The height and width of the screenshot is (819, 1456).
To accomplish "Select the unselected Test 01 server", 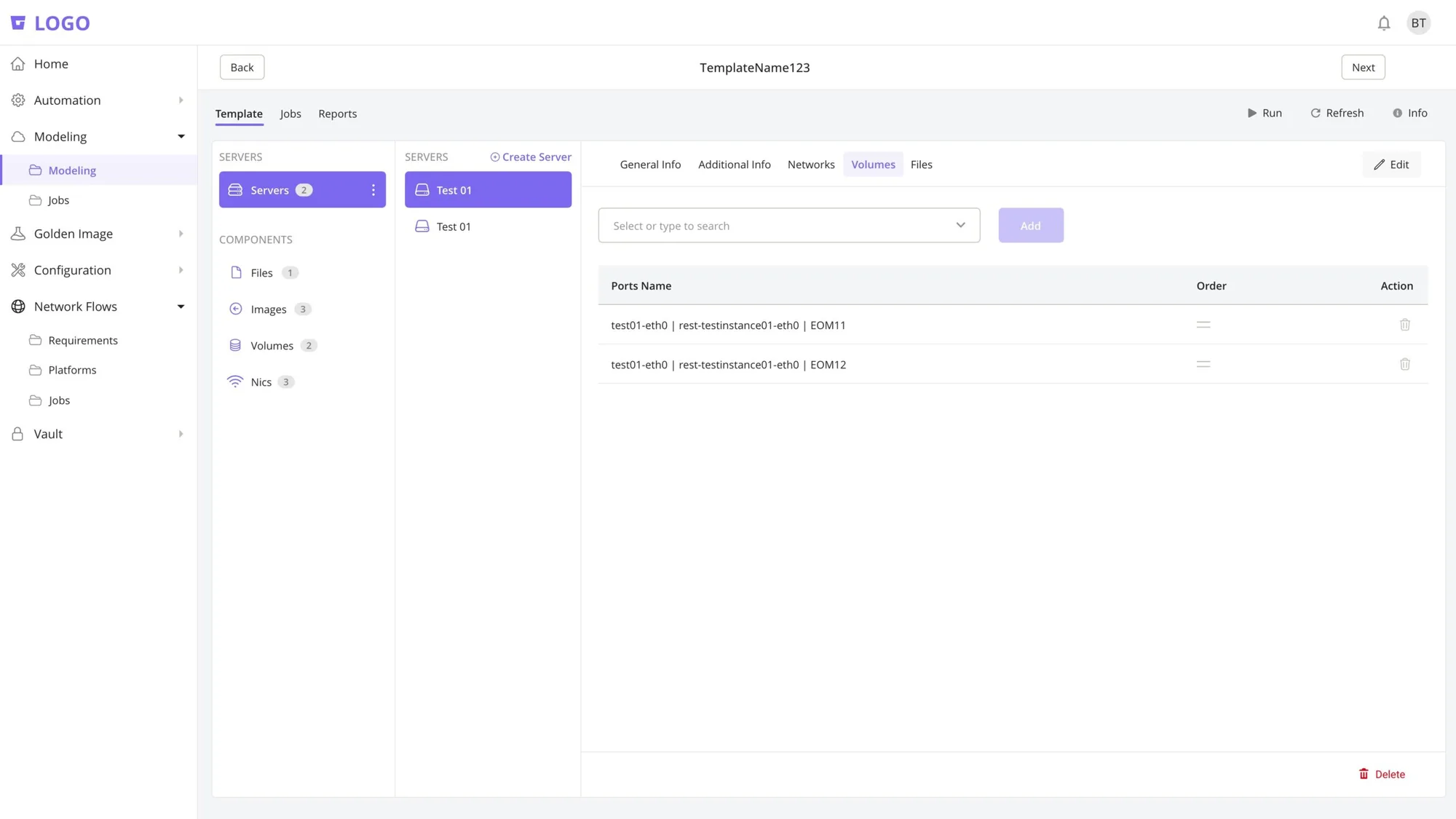I will pyautogui.click(x=488, y=226).
